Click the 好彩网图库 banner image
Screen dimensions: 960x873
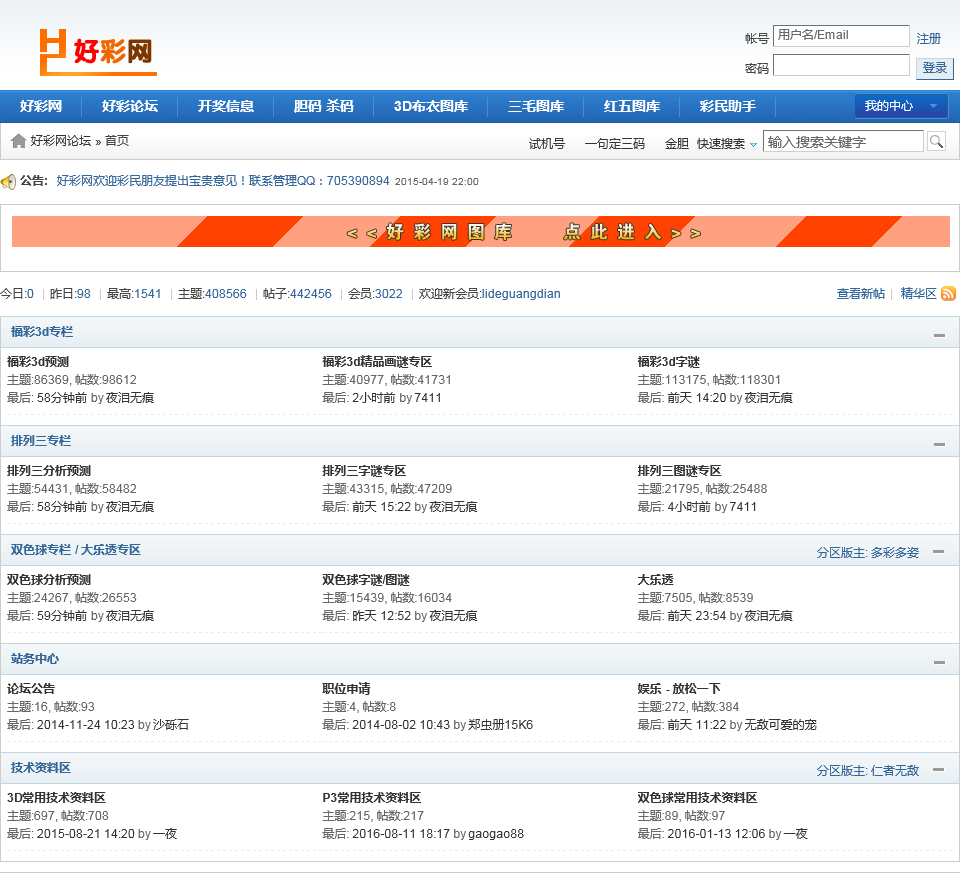click(x=481, y=231)
